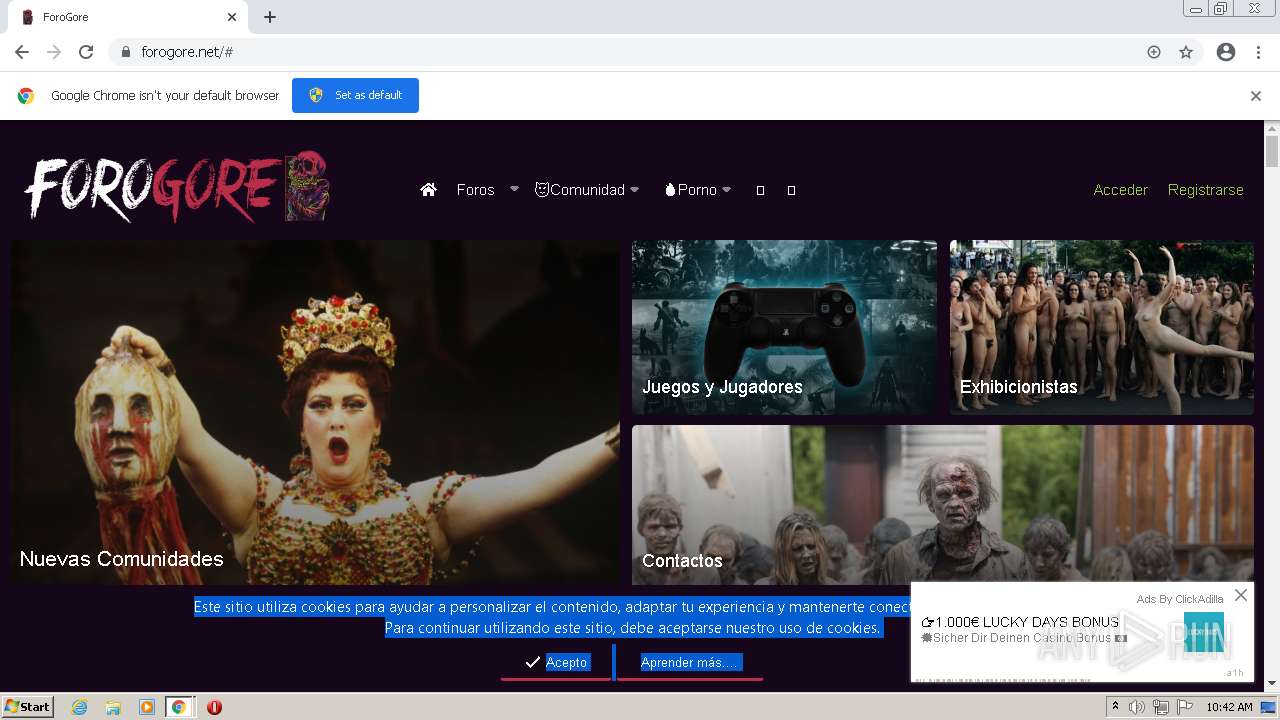Open the Contactos tile
1280x720 pixels.
coord(942,505)
